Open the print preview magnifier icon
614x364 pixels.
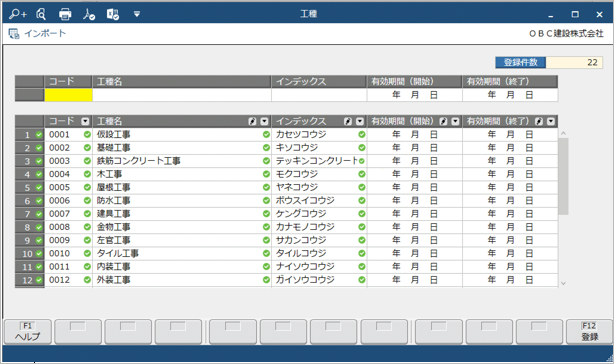coord(41,14)
